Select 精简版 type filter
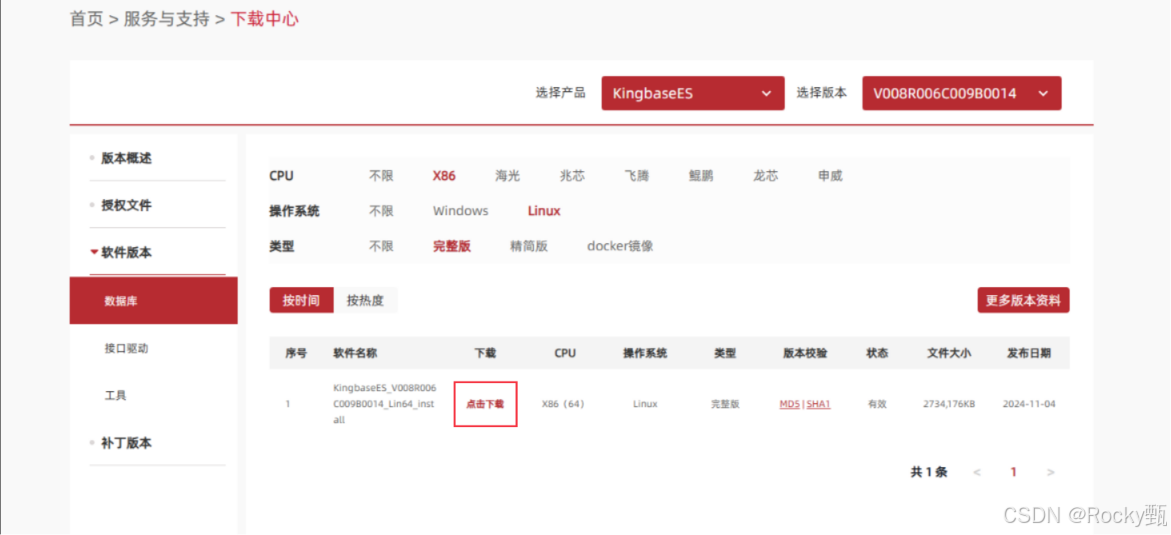Viewport: 1171px width, 535px height. pyautogui.click(x=529, y=246)
